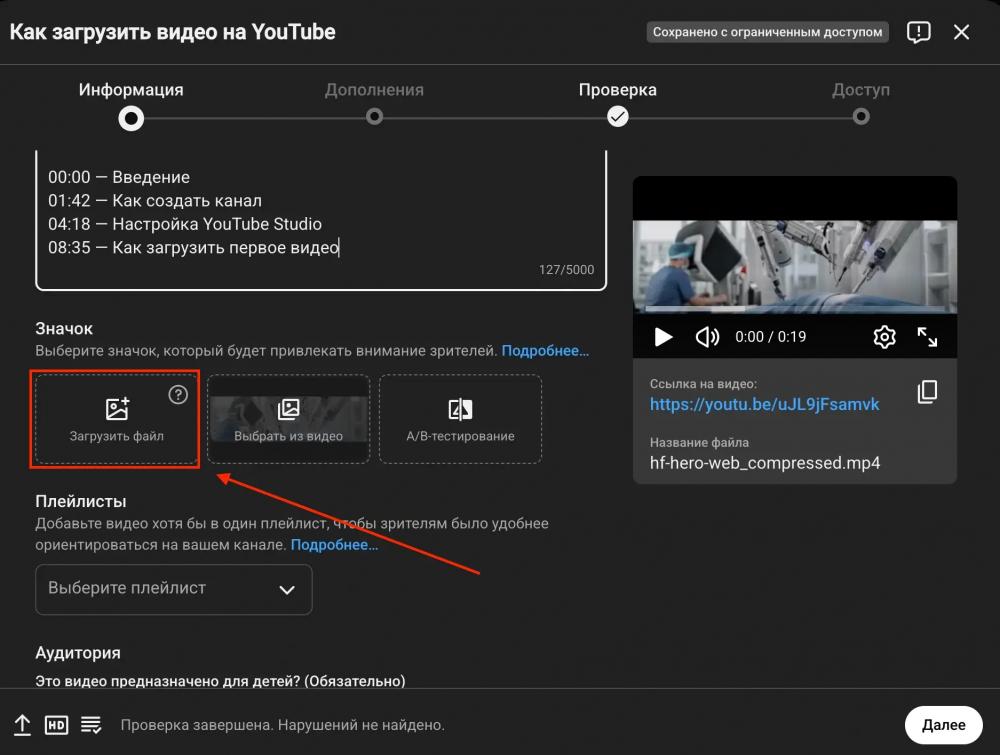Click the 127/5000 character counter
The width and height of the screenshot is (1000, 755).
click(x=566, y=270)
